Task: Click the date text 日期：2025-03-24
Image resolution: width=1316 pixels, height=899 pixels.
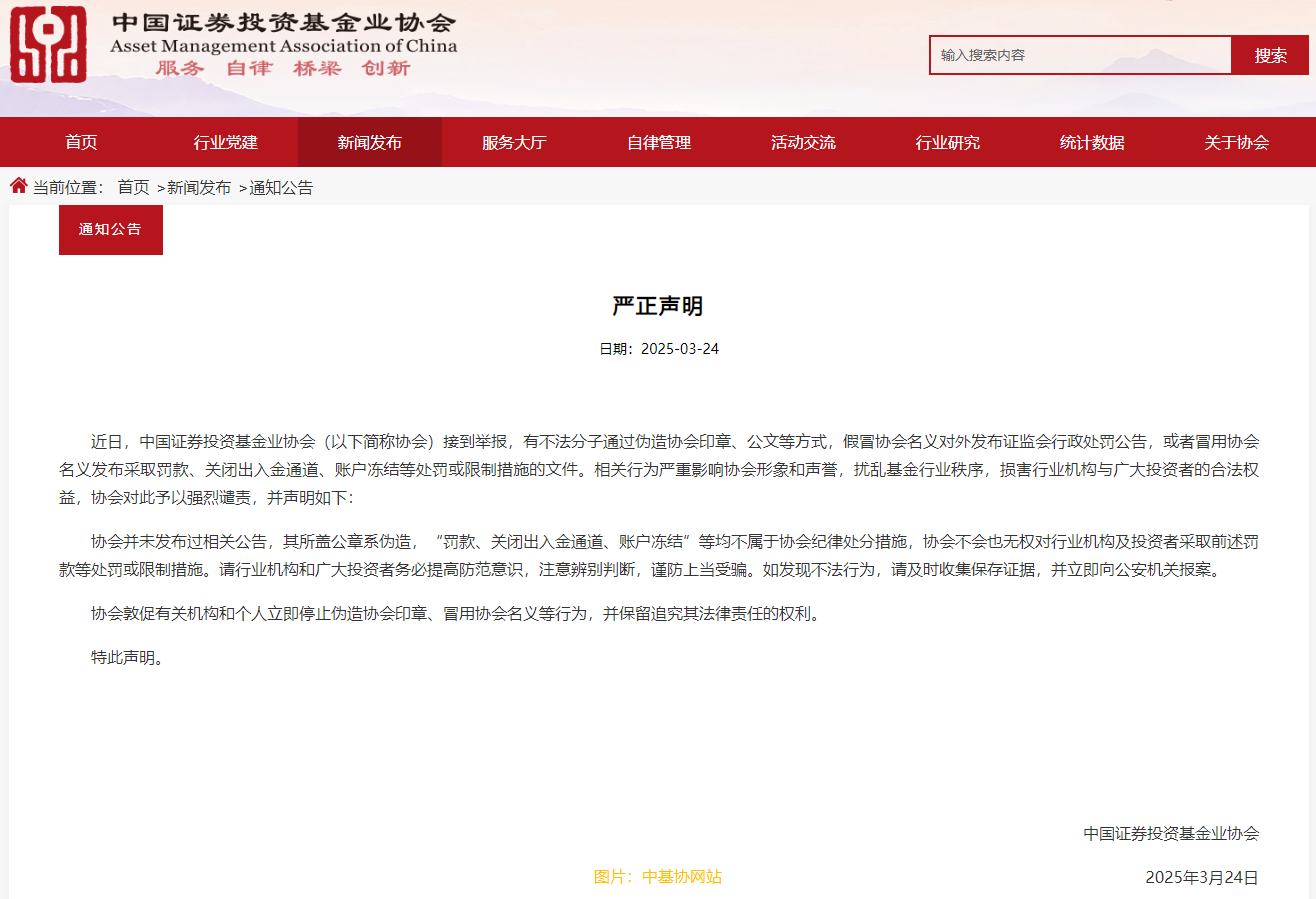Action: pyautogui.click(x=659, y=349)
